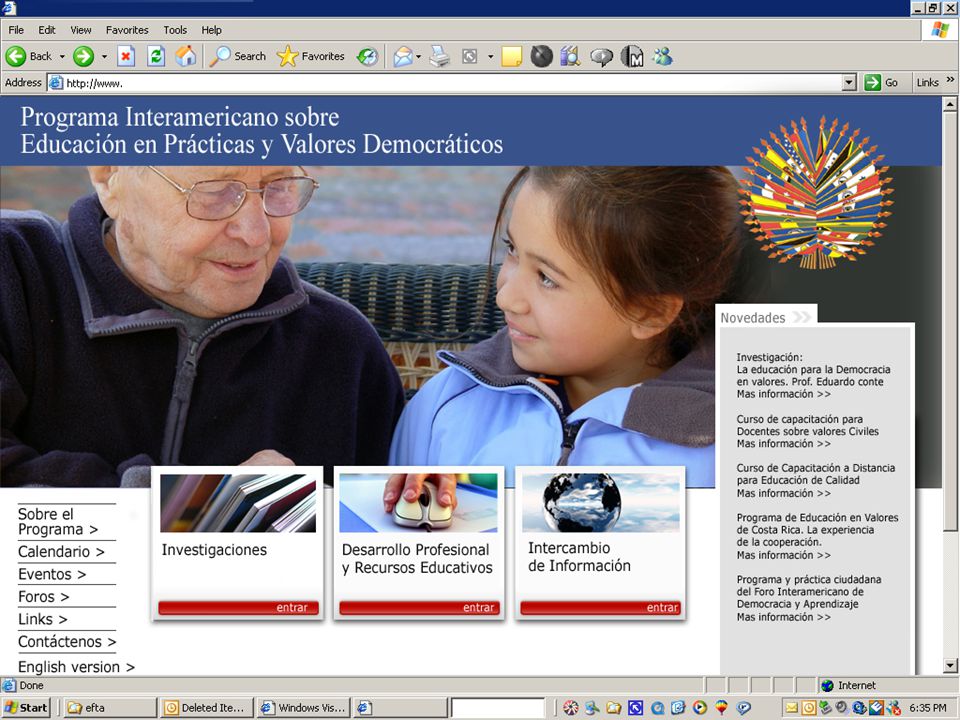Open the Help menu
Viewport: 960px width, 720px height.
(211, 30)
